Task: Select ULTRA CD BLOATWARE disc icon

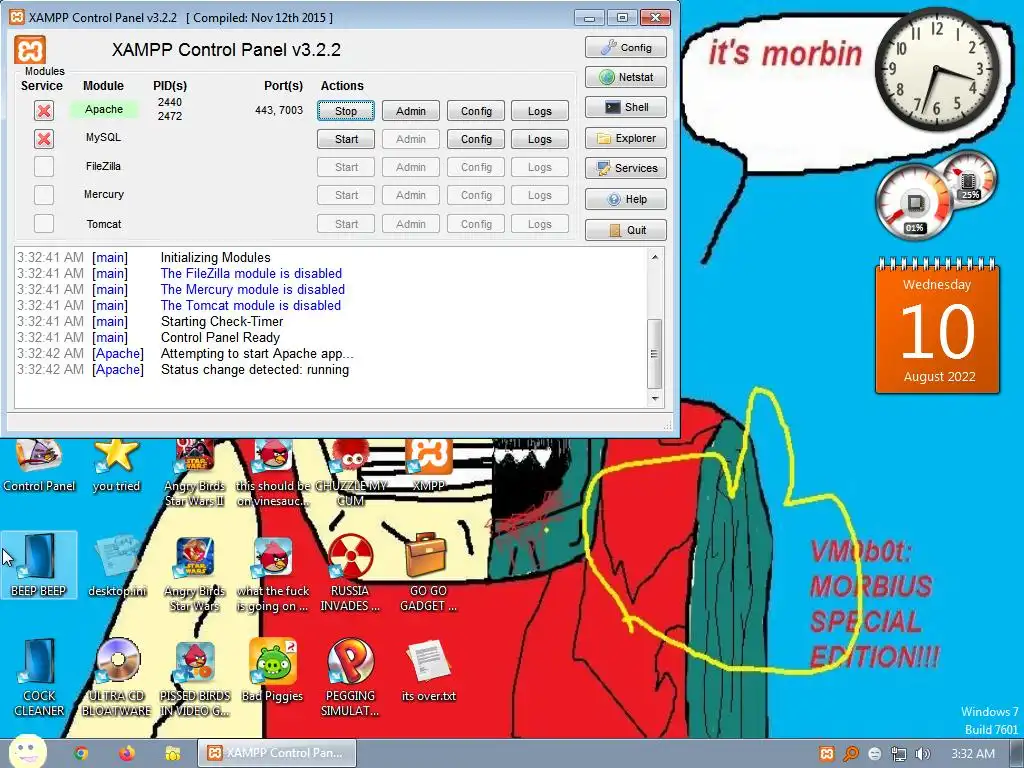Action: 116,678
